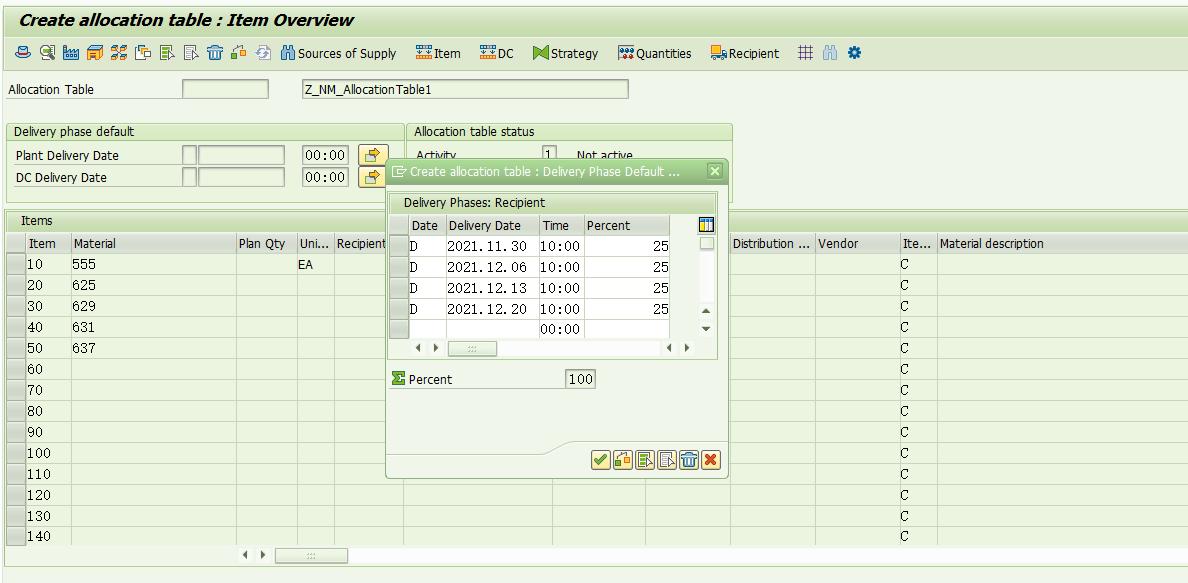This screenshot has width=1188, height=583.
Task: Click the hat icon in the toolbar
Action: [23, 53]
